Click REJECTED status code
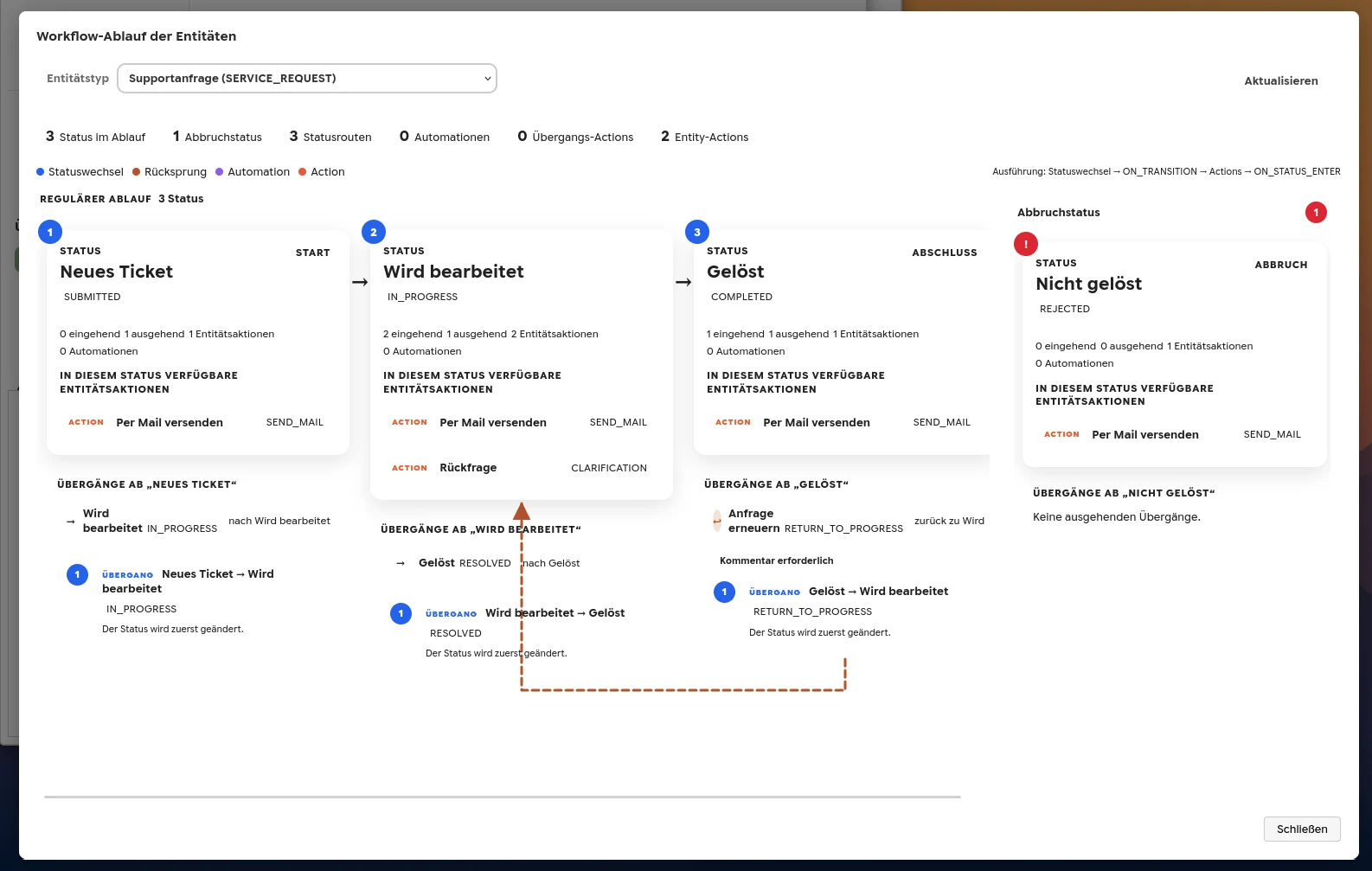 coord(1064,309)
